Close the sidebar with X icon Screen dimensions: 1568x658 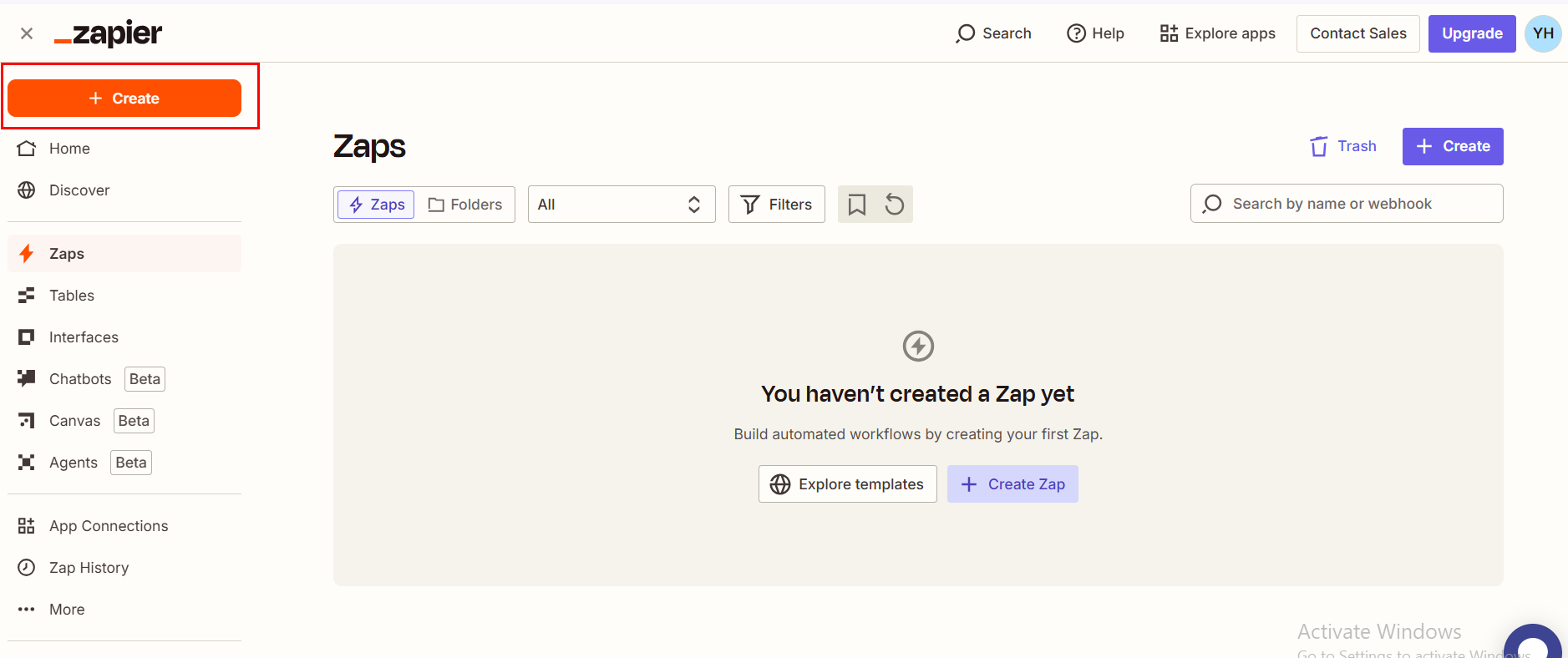point(27,33)
